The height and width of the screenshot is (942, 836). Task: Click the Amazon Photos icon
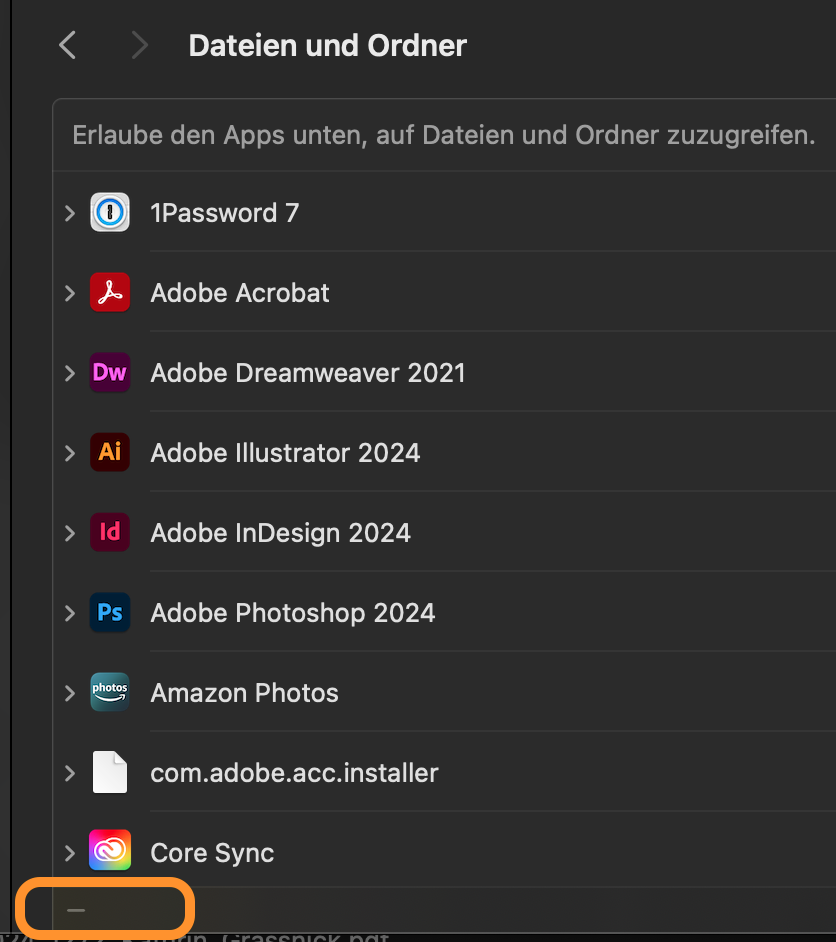pos(110,692)
